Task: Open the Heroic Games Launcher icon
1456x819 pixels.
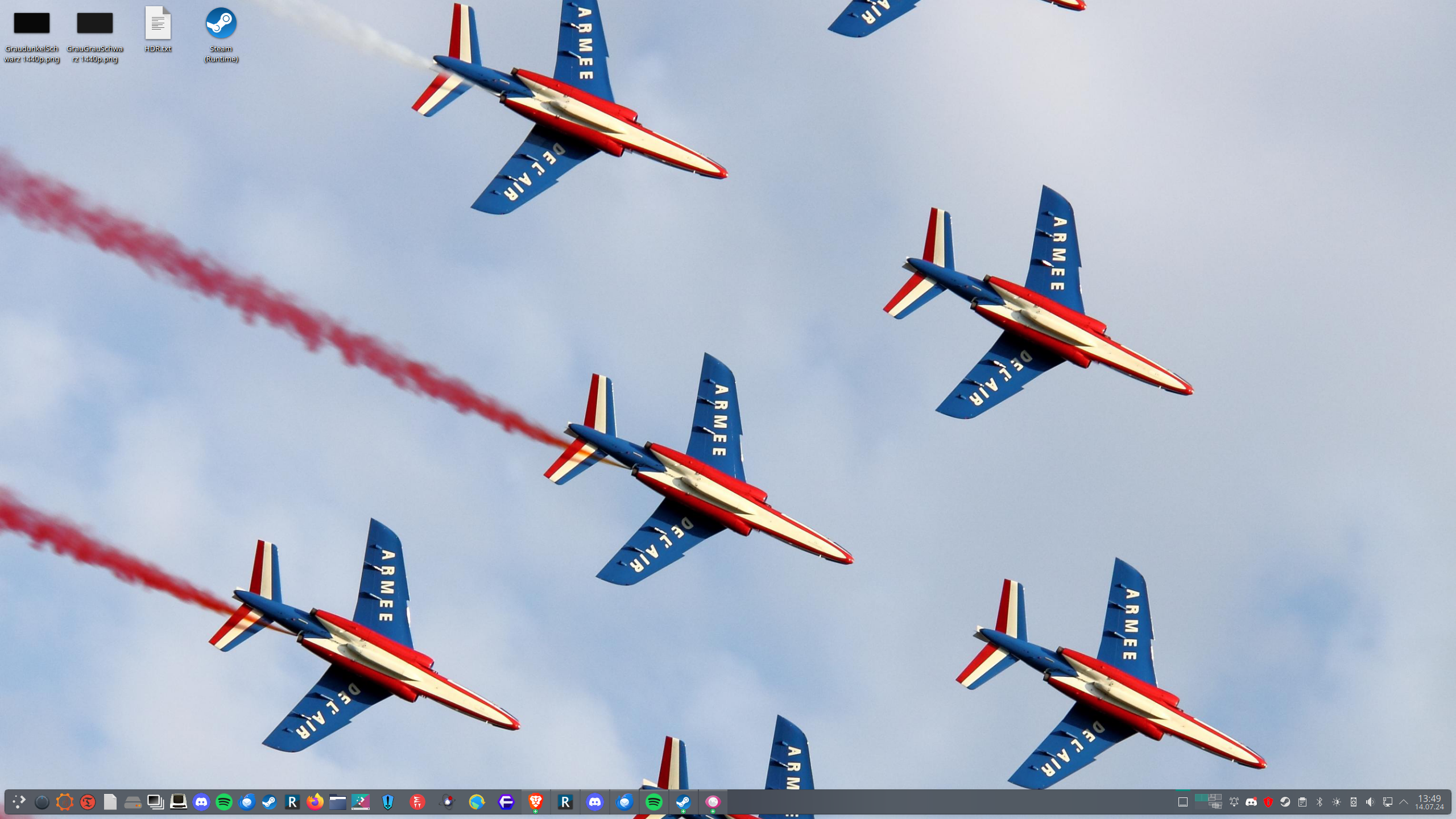Action: pyautogui.click(x=388, y=802)
